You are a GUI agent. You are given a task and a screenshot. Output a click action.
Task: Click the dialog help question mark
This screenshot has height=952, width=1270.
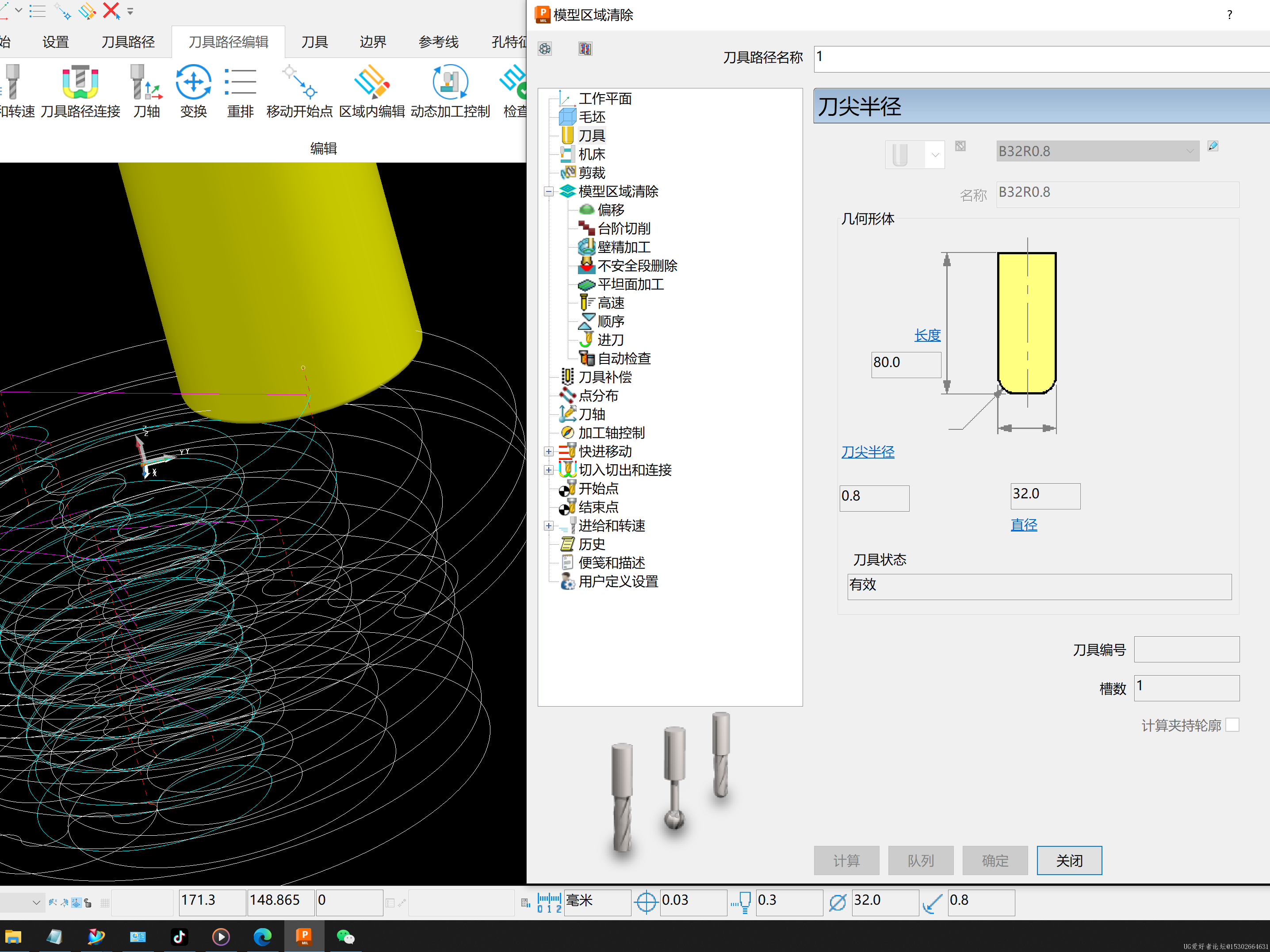click(1229, 15)
